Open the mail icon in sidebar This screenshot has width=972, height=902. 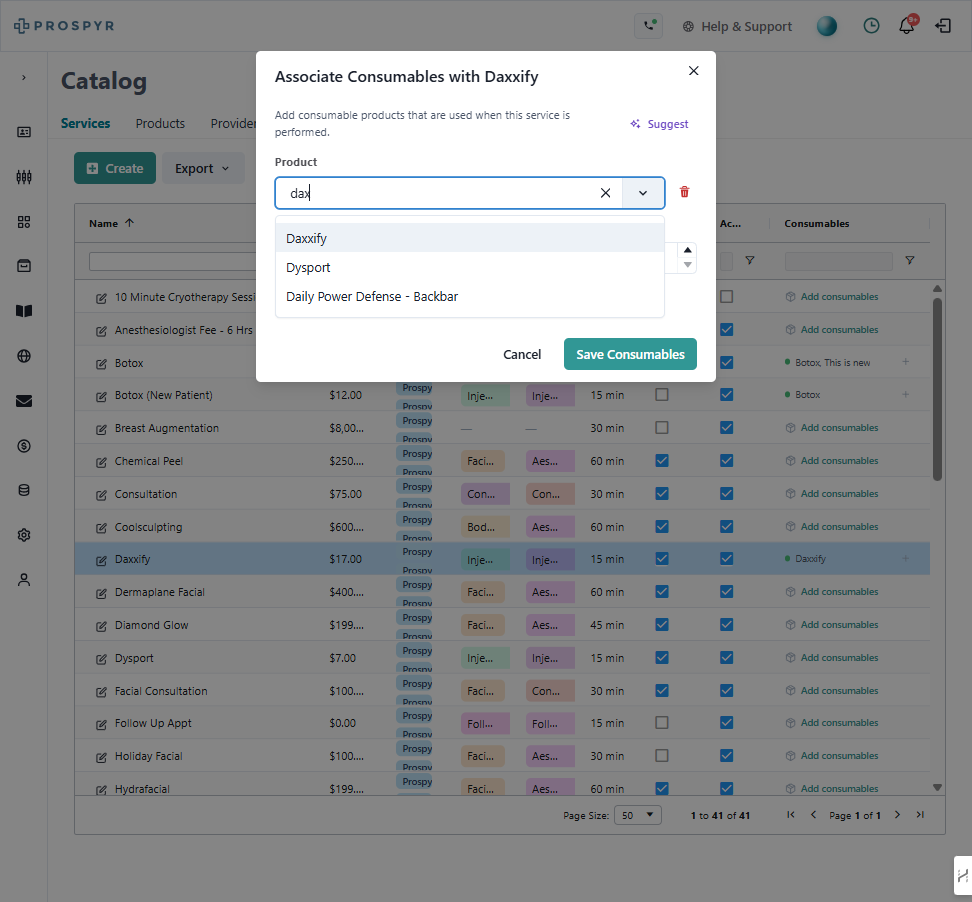point(24,401)
